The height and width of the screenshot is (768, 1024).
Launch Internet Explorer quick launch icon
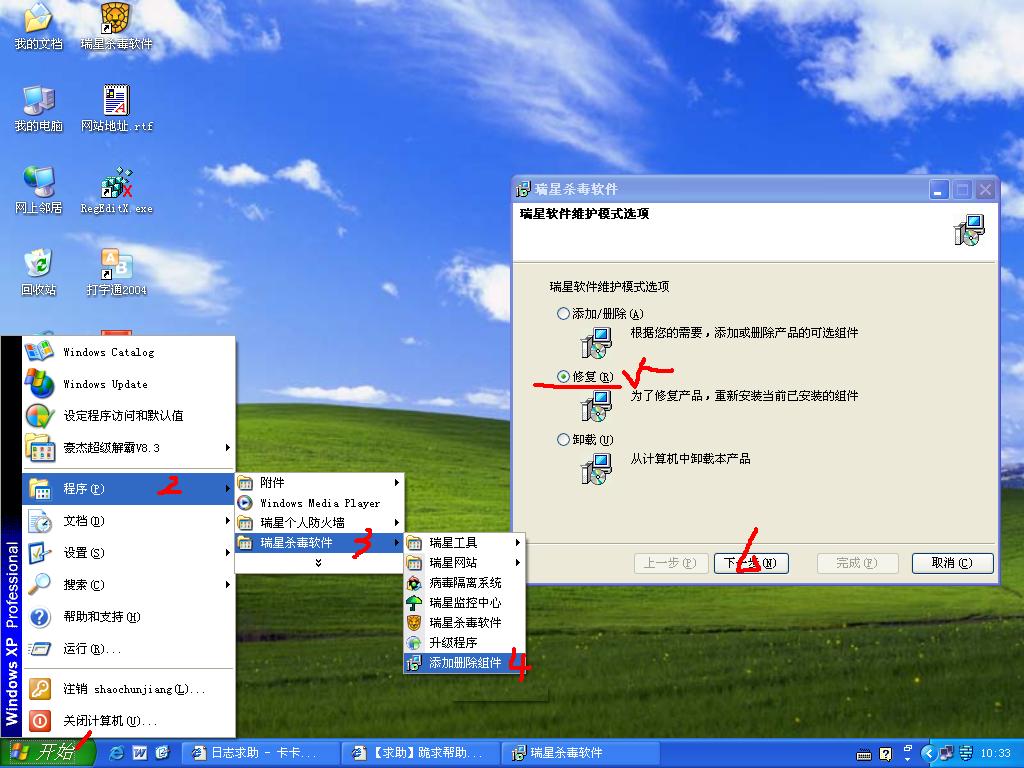pyautogui.click(x=118, y=753)
